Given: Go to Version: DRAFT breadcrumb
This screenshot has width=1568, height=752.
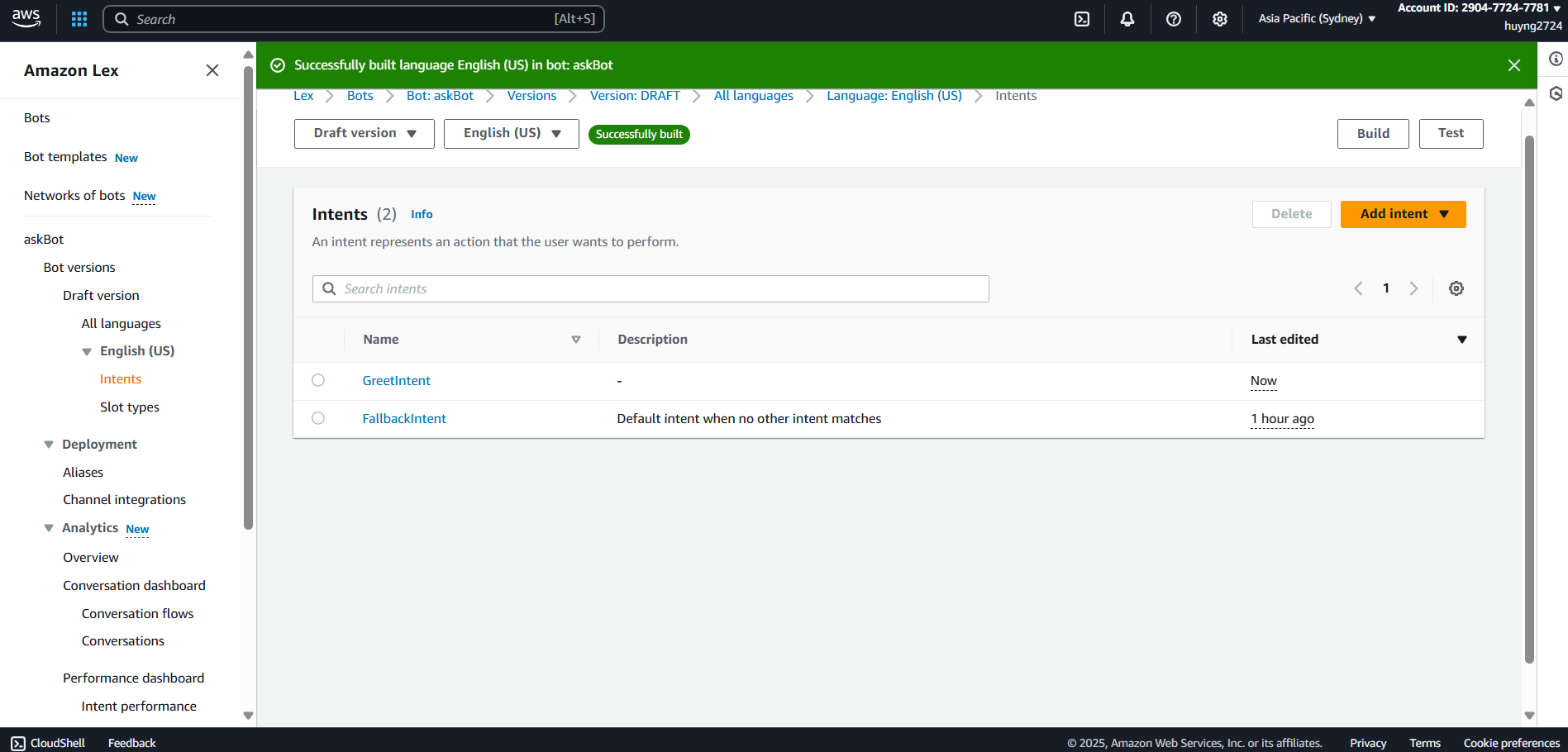Looking at the screenshot, I should (635, 96).
